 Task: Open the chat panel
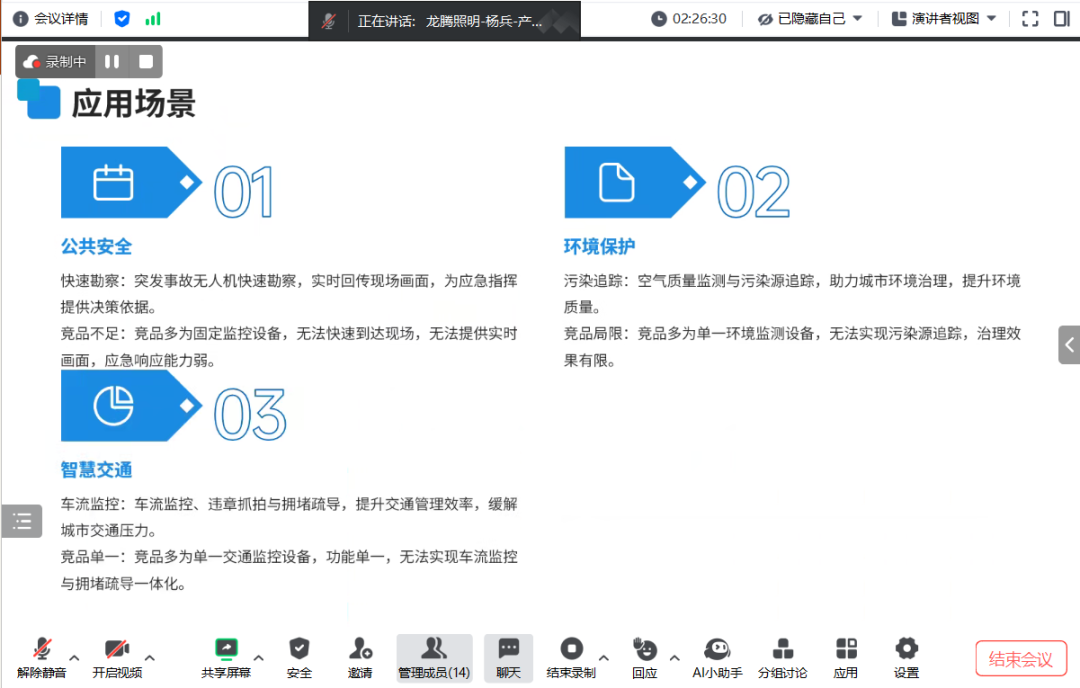click(x=508, y=656)
